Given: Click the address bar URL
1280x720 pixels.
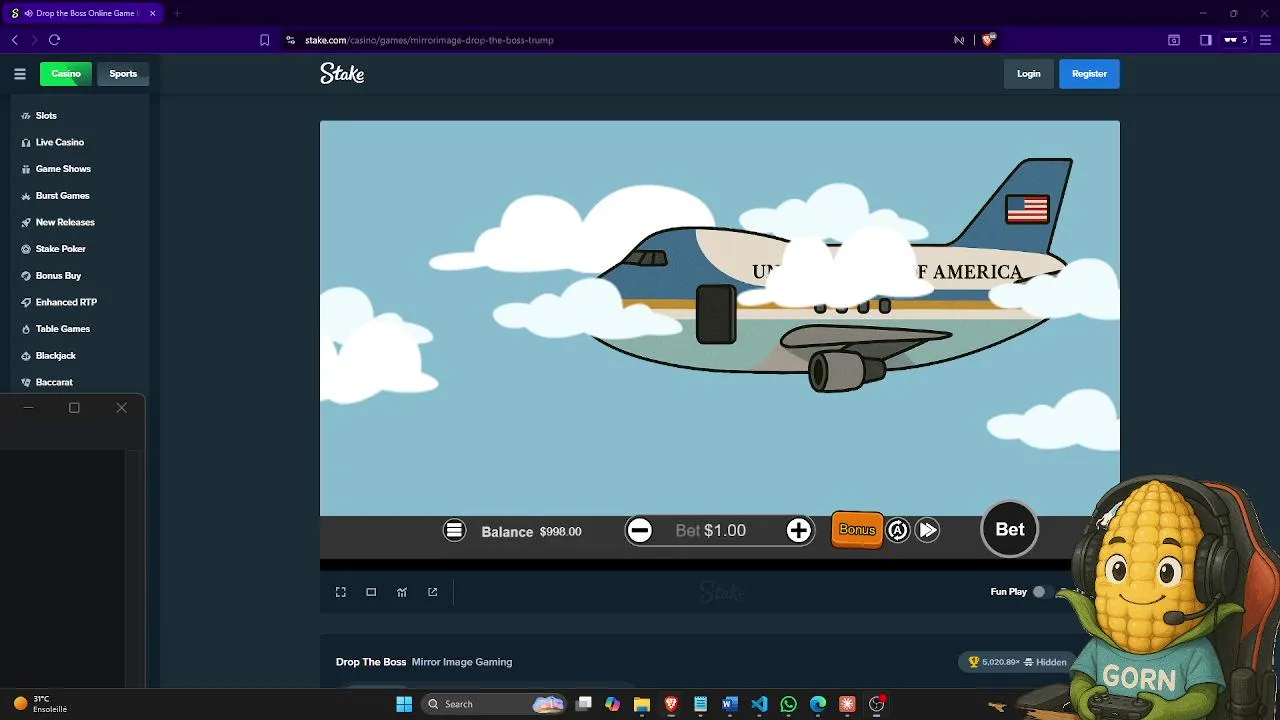Looking at the screenshot, I should pyautogui.click(x=429, y=40).
